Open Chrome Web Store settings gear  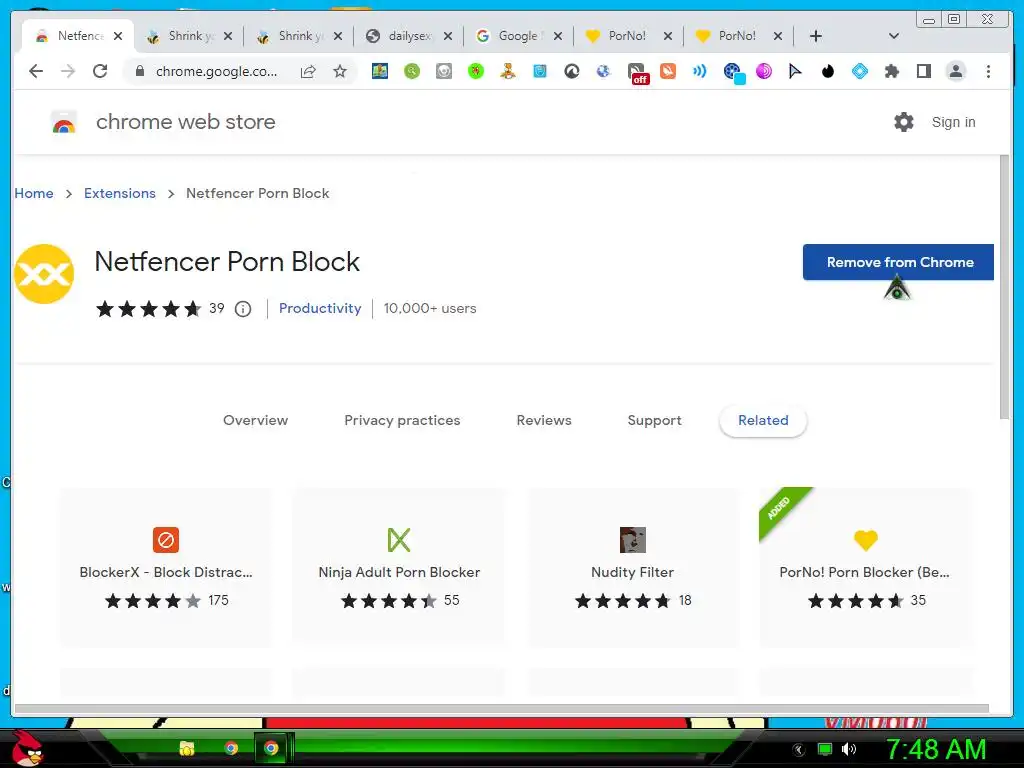(x=904, y=121)
